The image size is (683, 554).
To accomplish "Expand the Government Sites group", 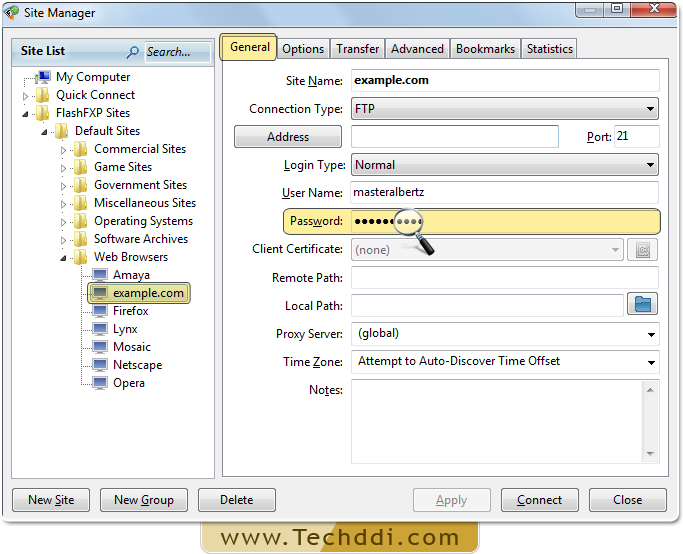I will coord(64,186).
